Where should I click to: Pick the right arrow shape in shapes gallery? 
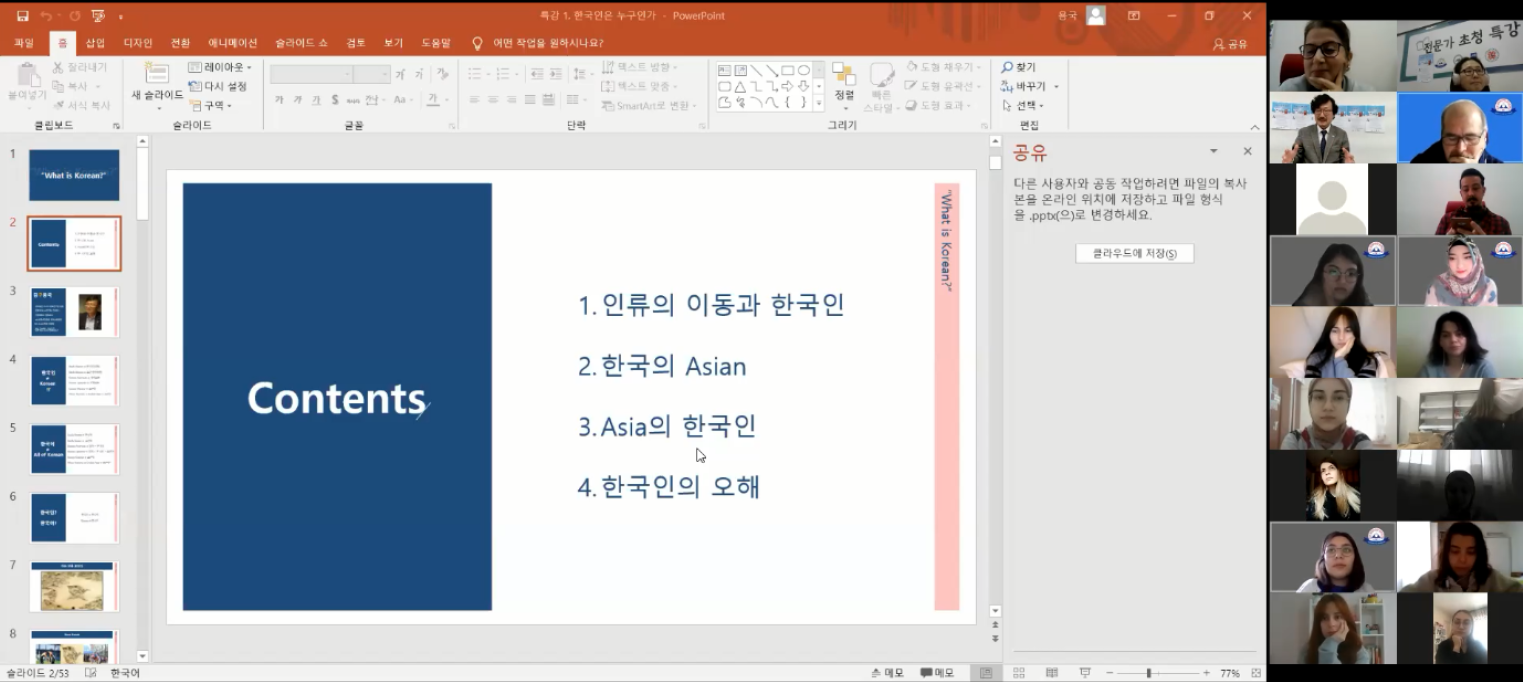pos(788,86)
